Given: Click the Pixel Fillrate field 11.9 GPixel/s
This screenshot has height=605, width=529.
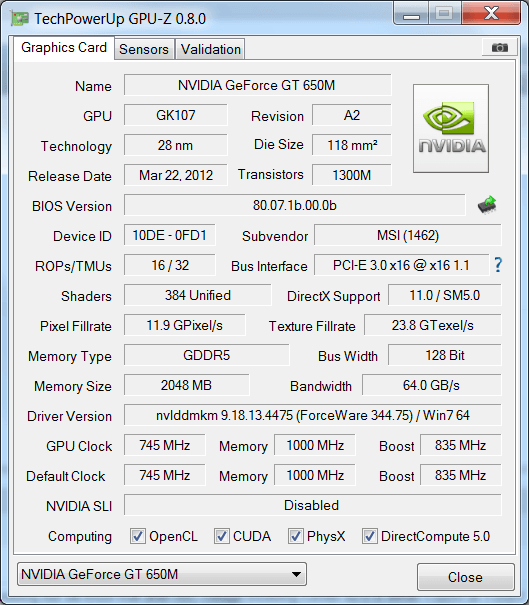Looking at the screenshot, I should 184,326.
